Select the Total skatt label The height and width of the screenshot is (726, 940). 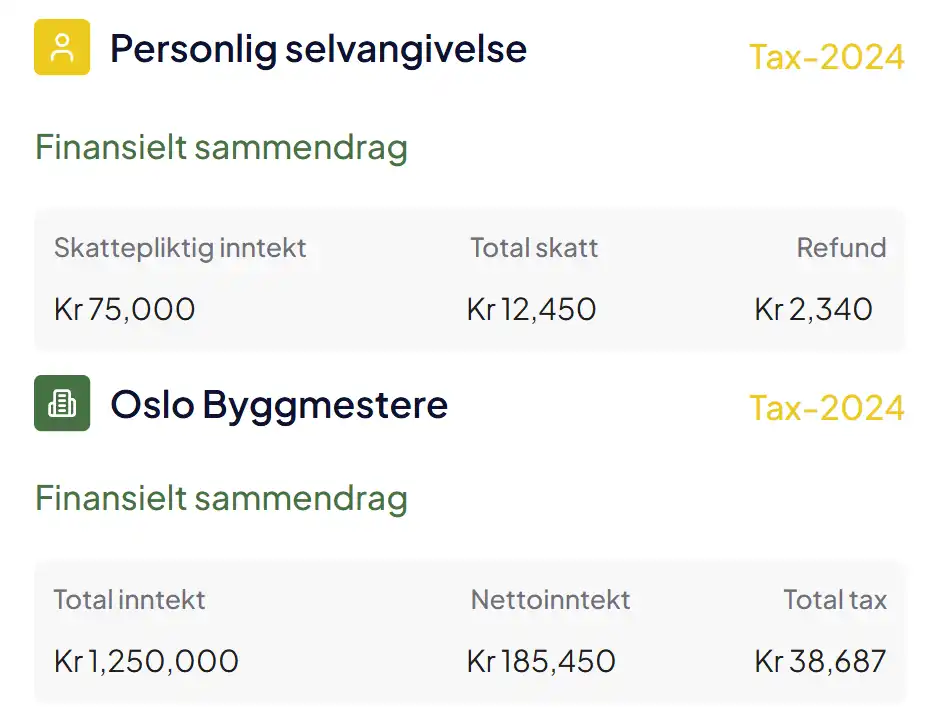coord(534,248)
